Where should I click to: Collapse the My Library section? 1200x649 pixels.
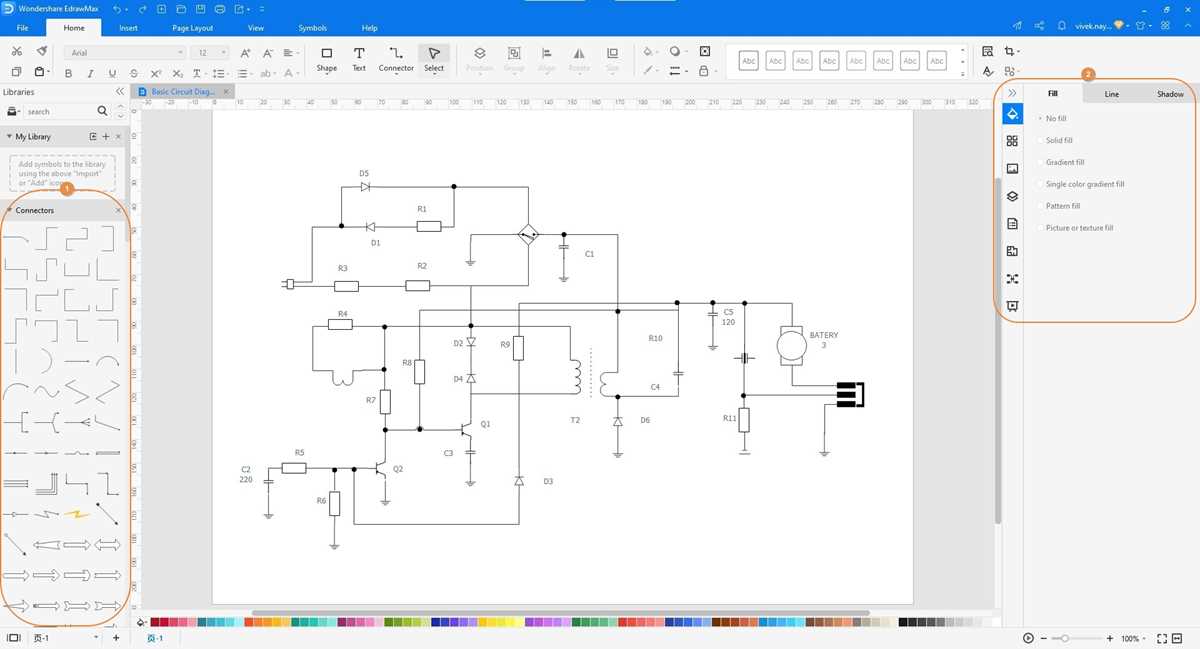point(10,136)
